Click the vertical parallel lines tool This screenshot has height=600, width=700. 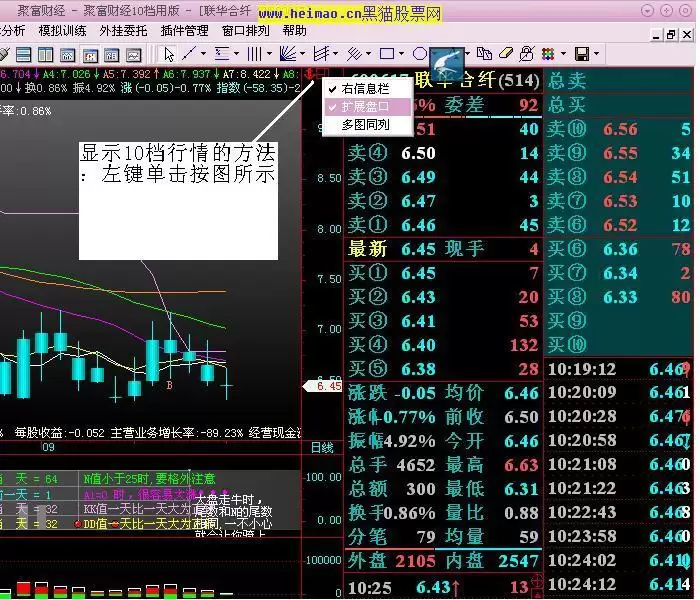tap(255, 53)
